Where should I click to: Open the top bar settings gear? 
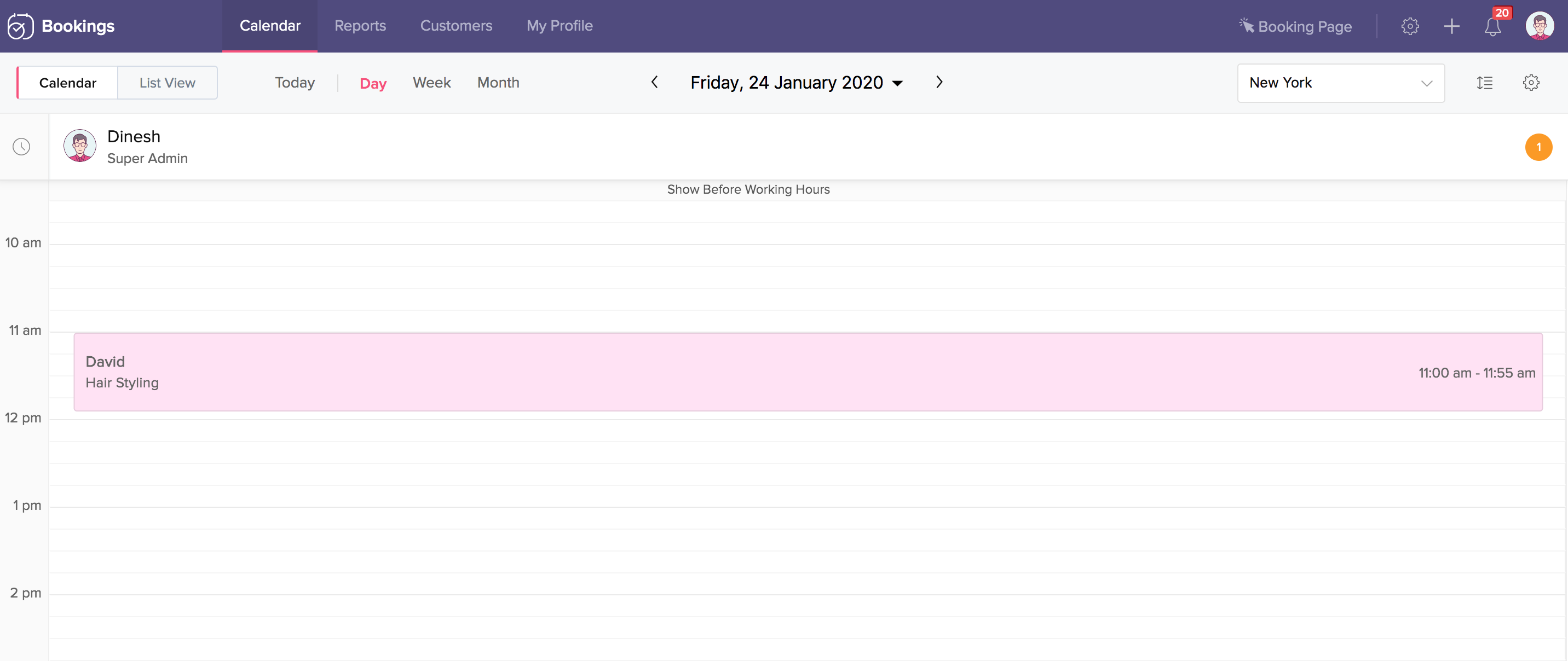point(1410,26)
